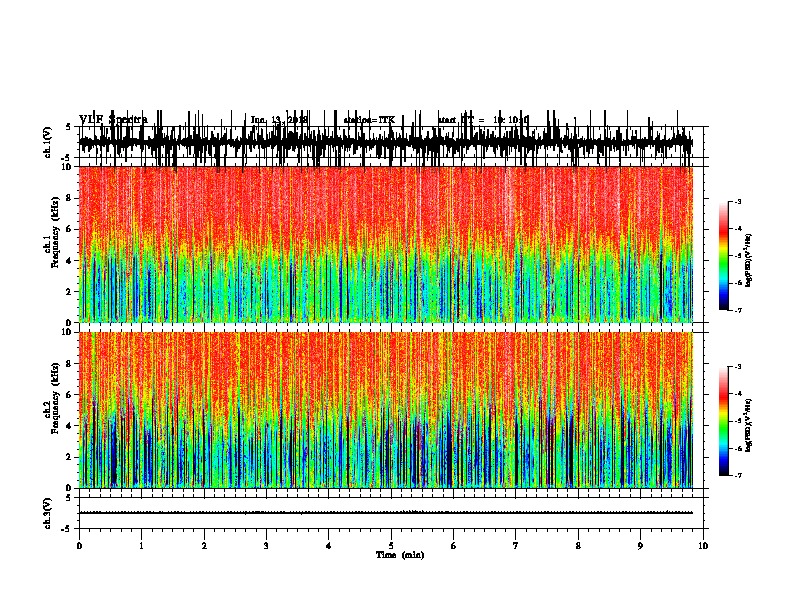The width and height of the screenshot is (792, 612).
Task: Click the '6' tick on the time axis
Action: (454, 546)
